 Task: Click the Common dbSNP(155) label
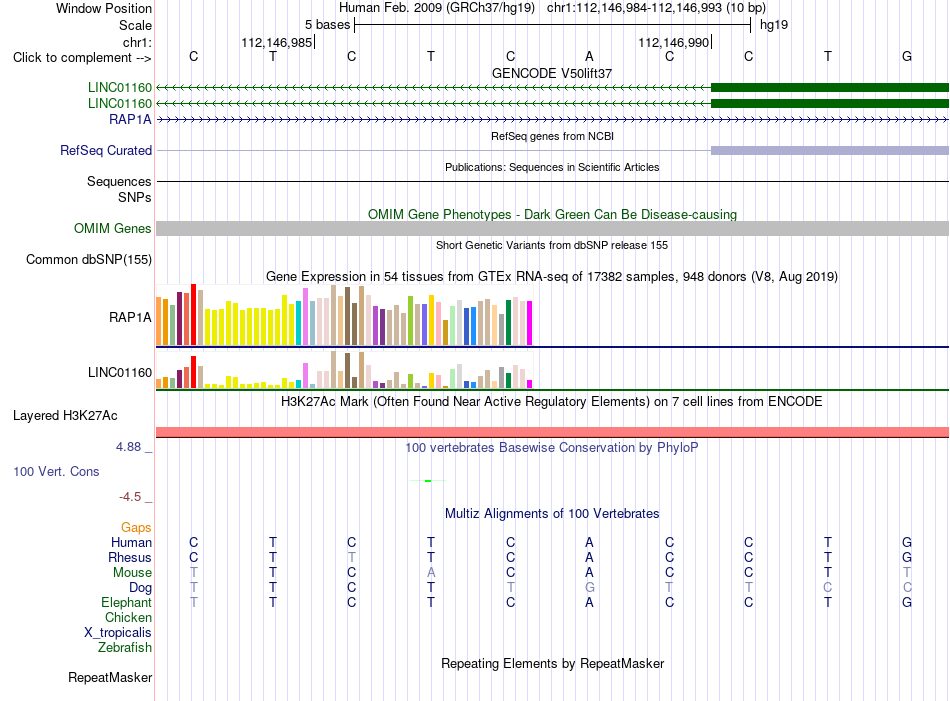click(x=89, y=259)
